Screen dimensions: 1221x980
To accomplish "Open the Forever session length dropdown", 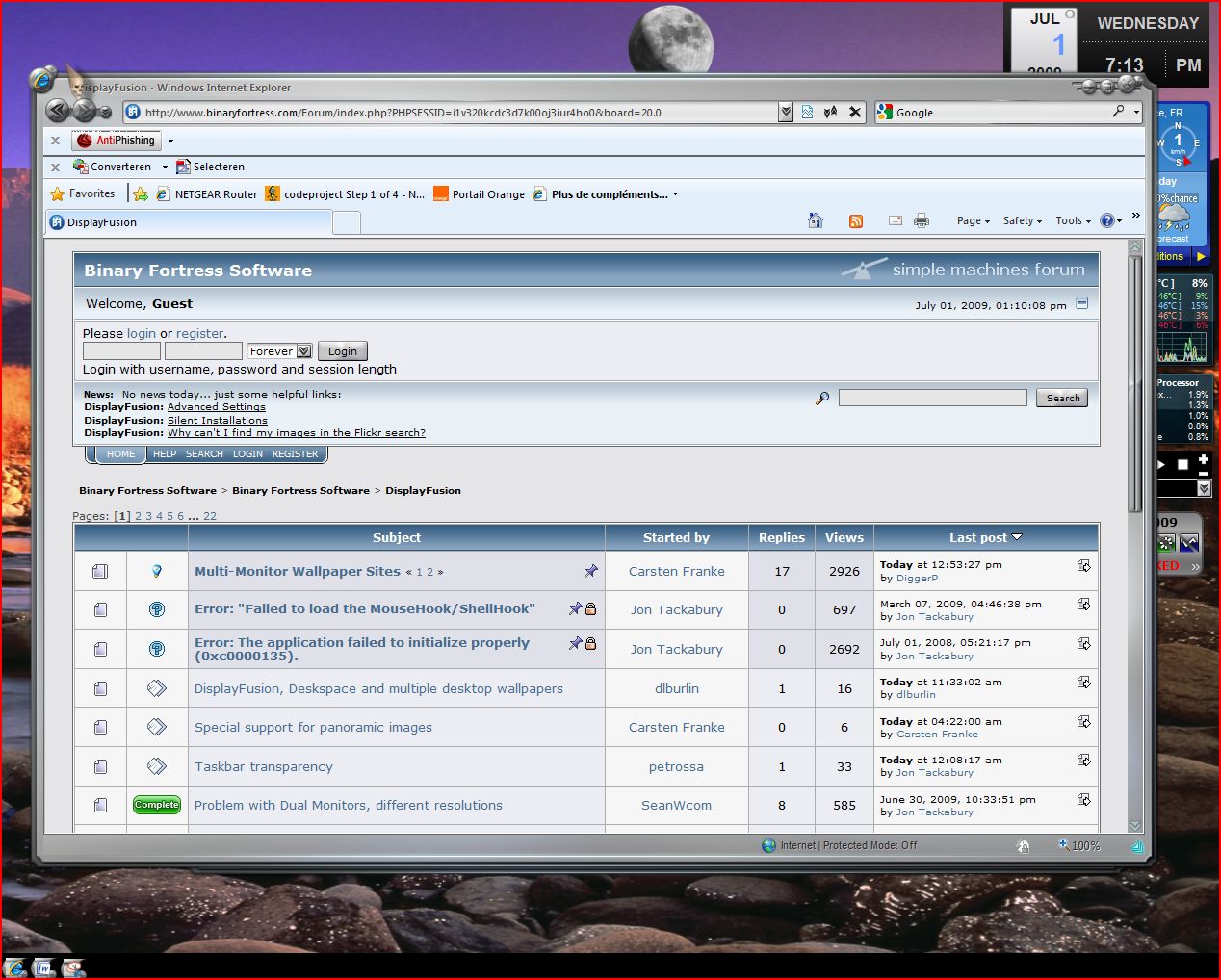I will pyautogui.click(x=304, y=351).
